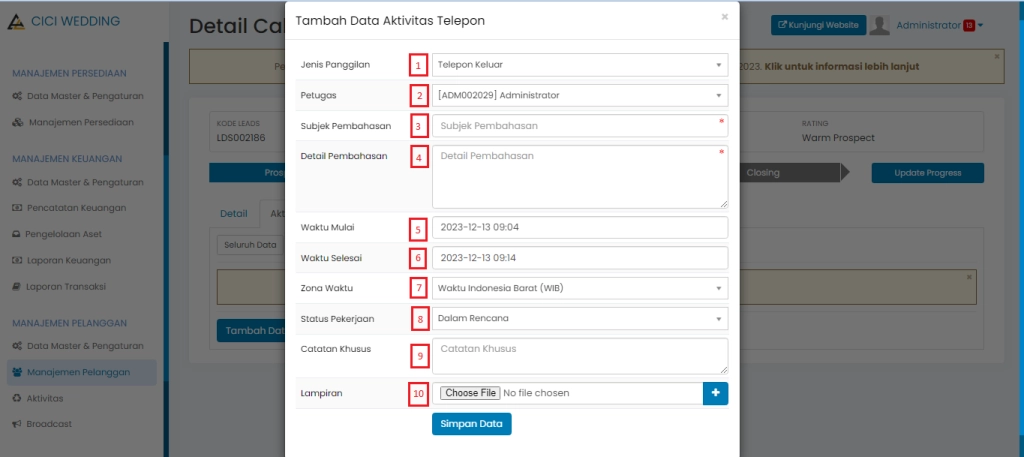Click the Waktu Mulai date field
This screenshot has width=1024, height=457.
[580, 227]
